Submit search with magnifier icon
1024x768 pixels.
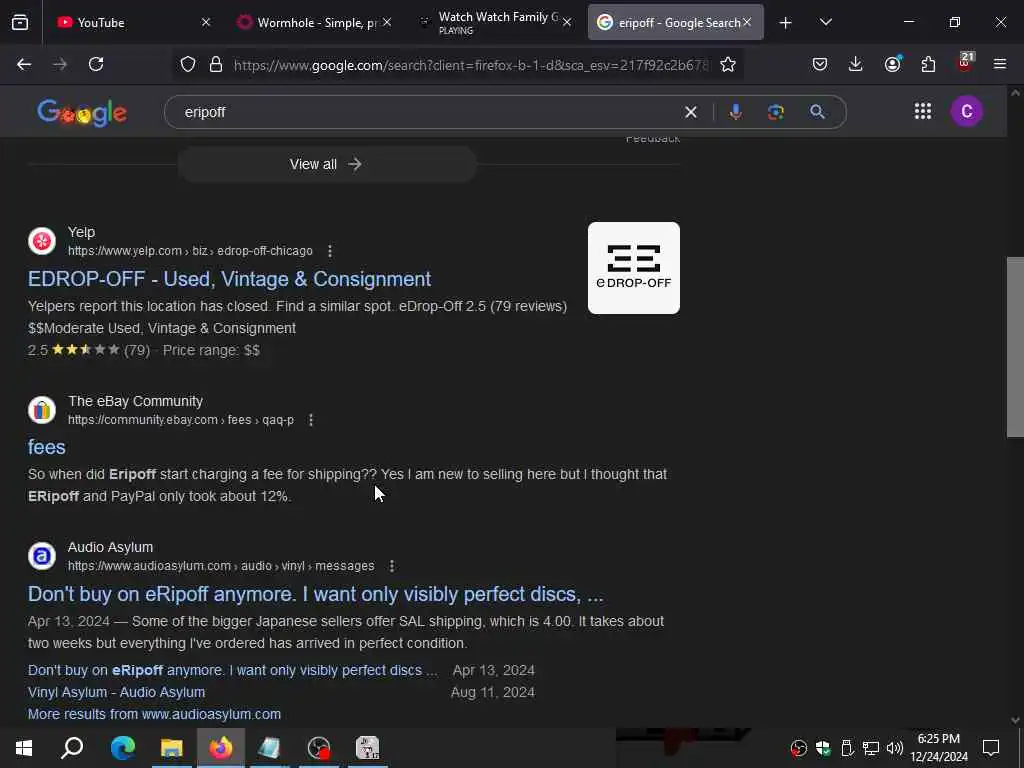pos(817,112)
